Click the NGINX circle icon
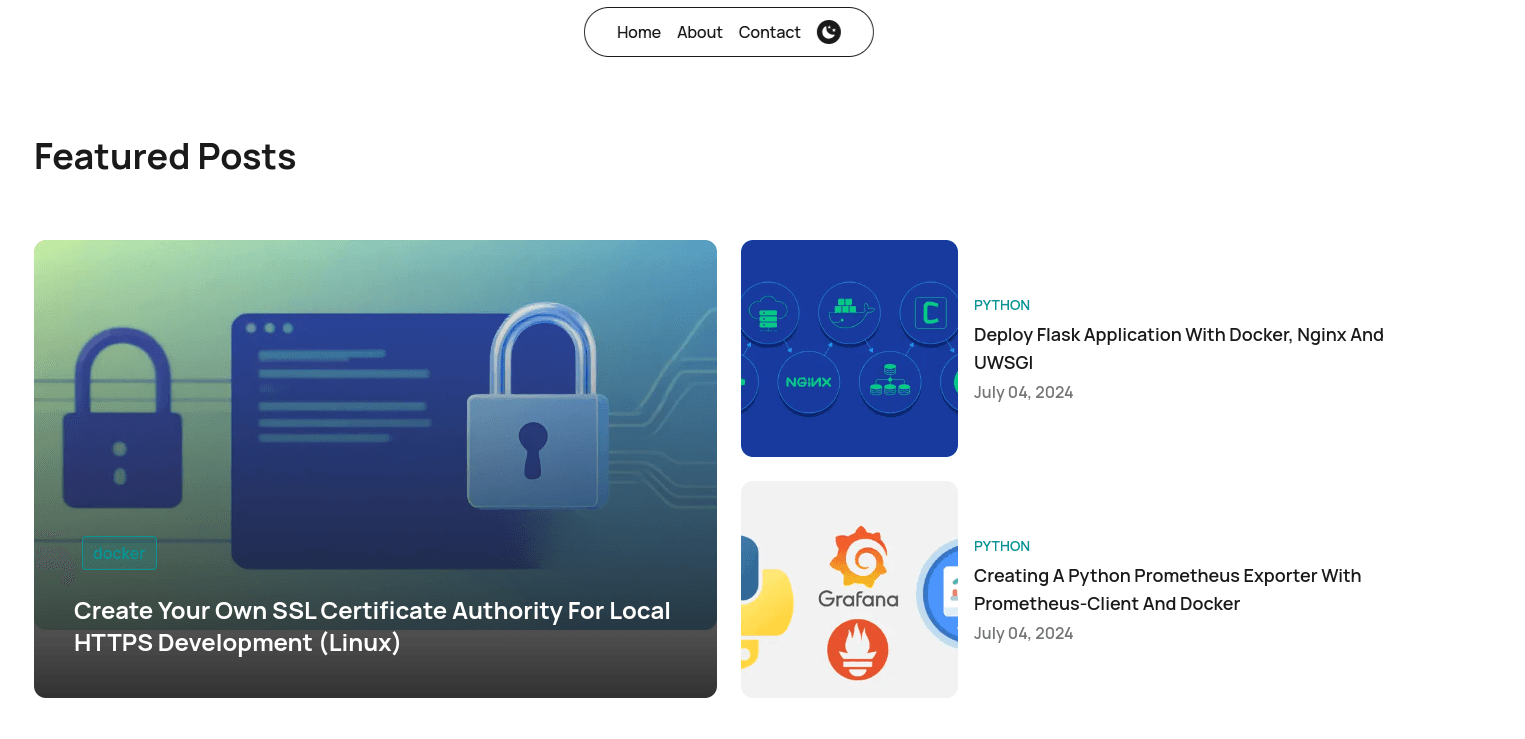Image resolution: width=1525 pixels, height=739 pixels. click(808, 382)
